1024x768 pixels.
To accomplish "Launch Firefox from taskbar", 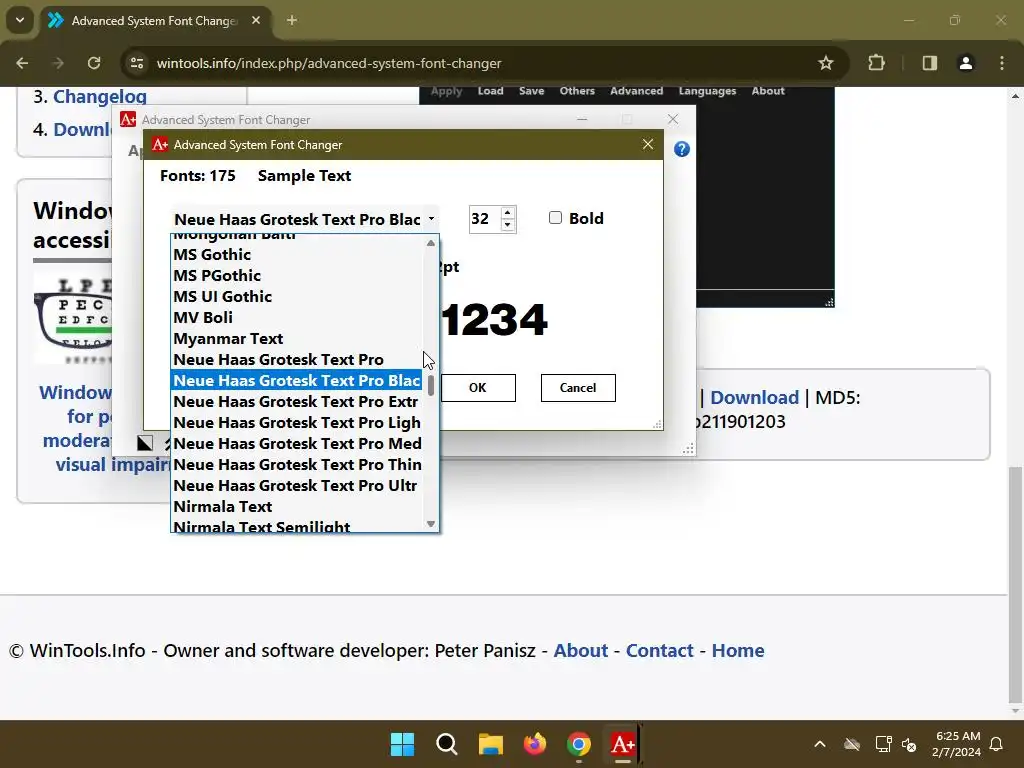I will pos(535,744).
